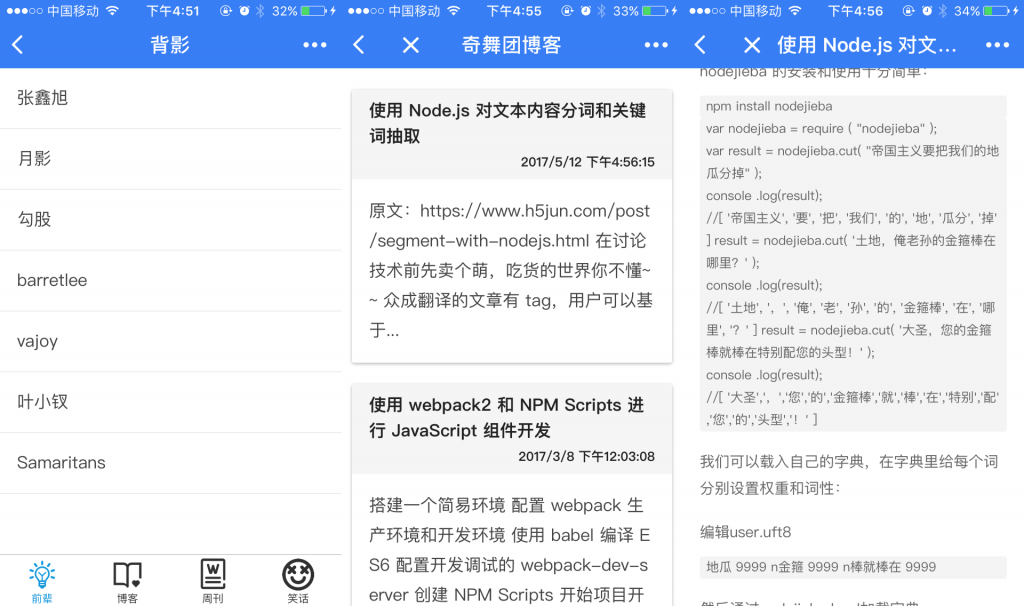
Task: Open the Samaritans list entry
Action: point(170,462)
